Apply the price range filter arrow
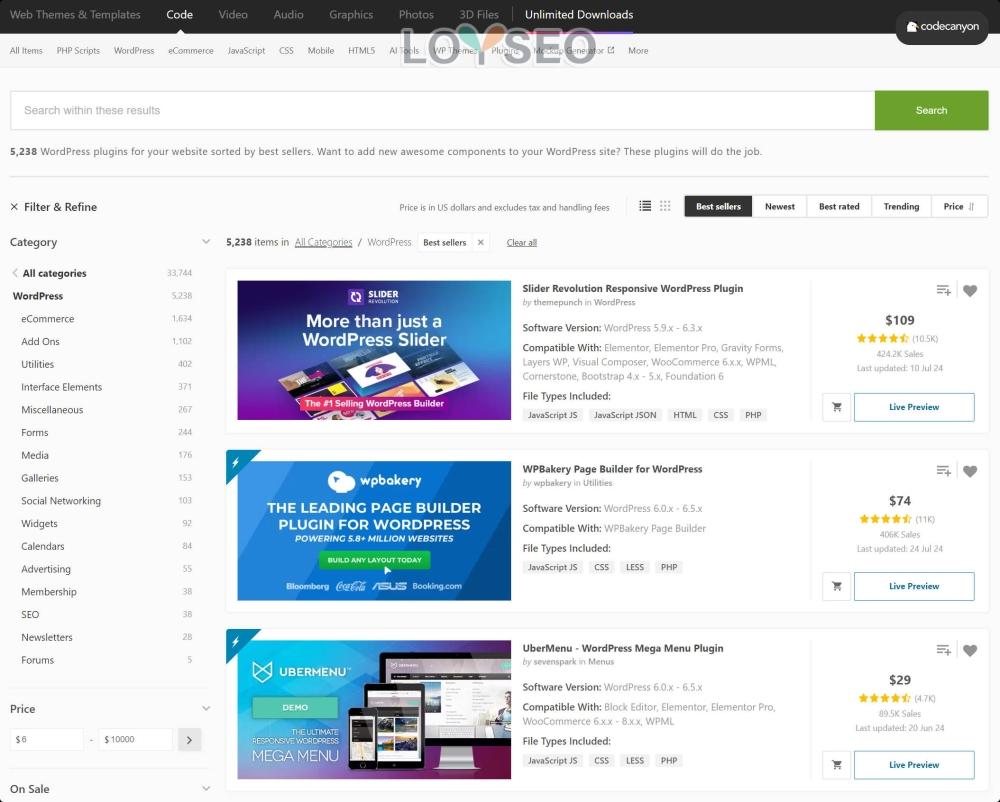Image resolution: width=1000 pixels, height=802 pixels. (189, 740)
